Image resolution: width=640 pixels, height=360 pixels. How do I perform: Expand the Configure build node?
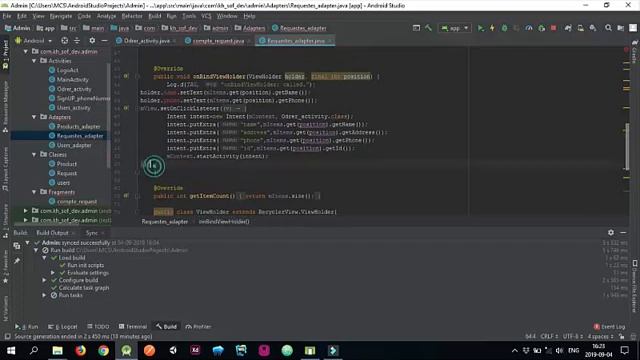click(x=44, y=280)
